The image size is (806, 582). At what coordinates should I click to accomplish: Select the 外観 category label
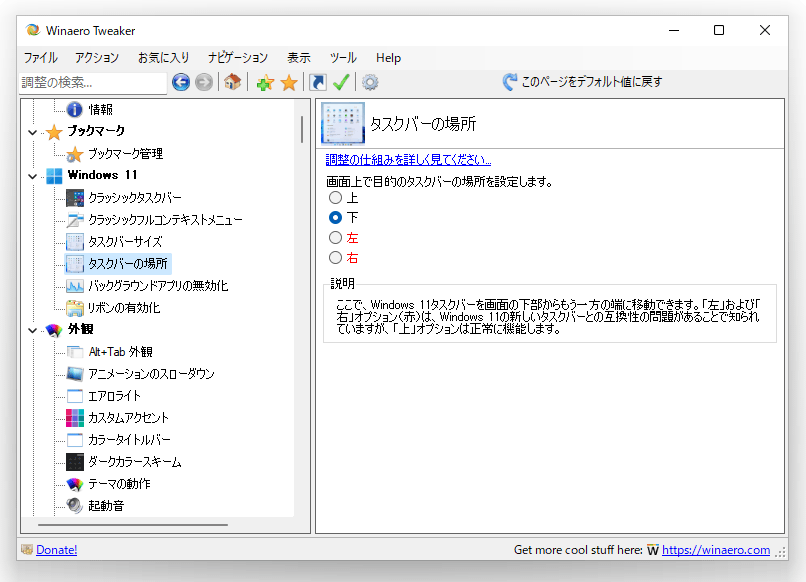coord(80,329)
